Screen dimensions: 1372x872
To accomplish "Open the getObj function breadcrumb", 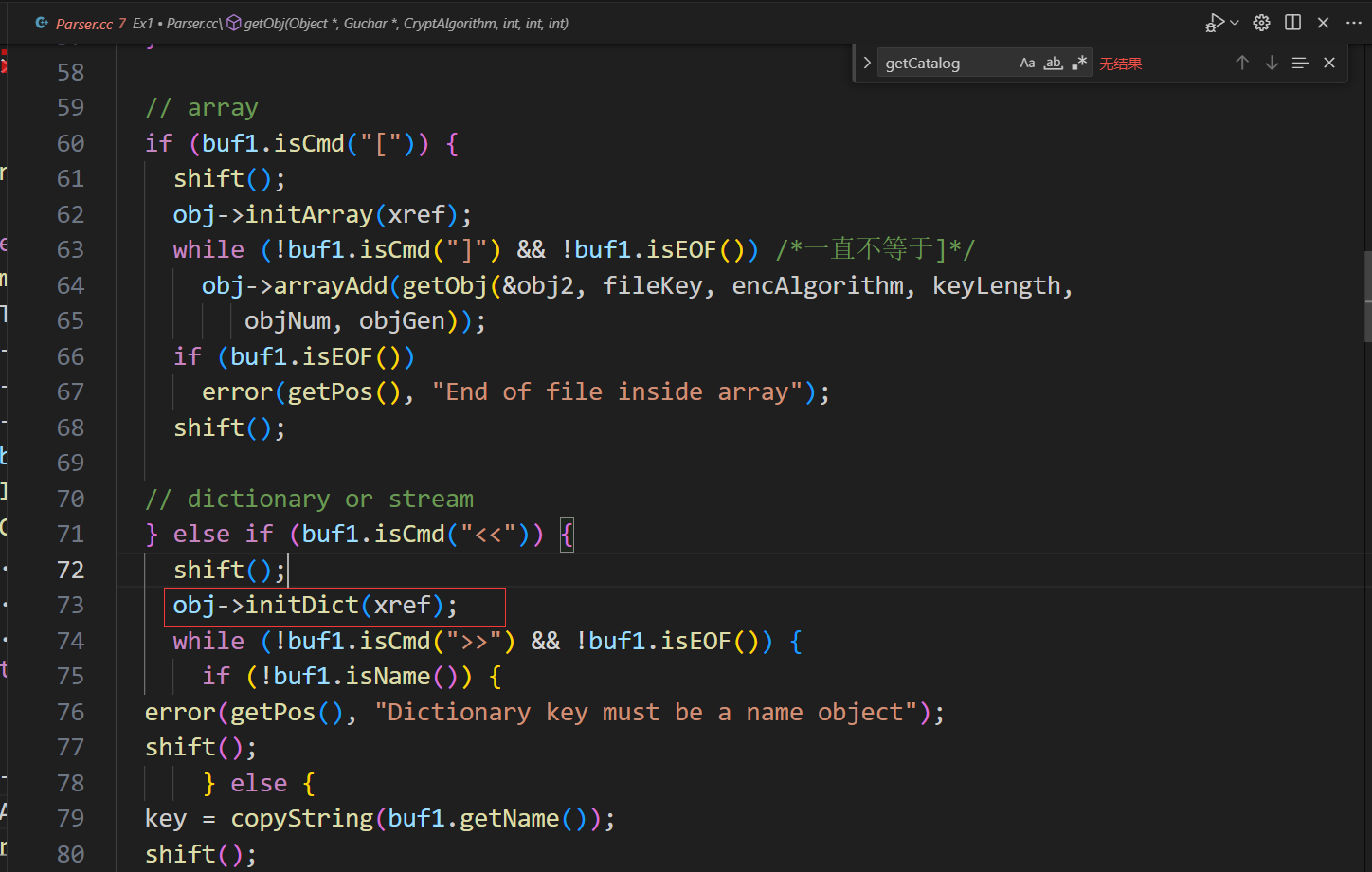I will click(x=406, y=24).
